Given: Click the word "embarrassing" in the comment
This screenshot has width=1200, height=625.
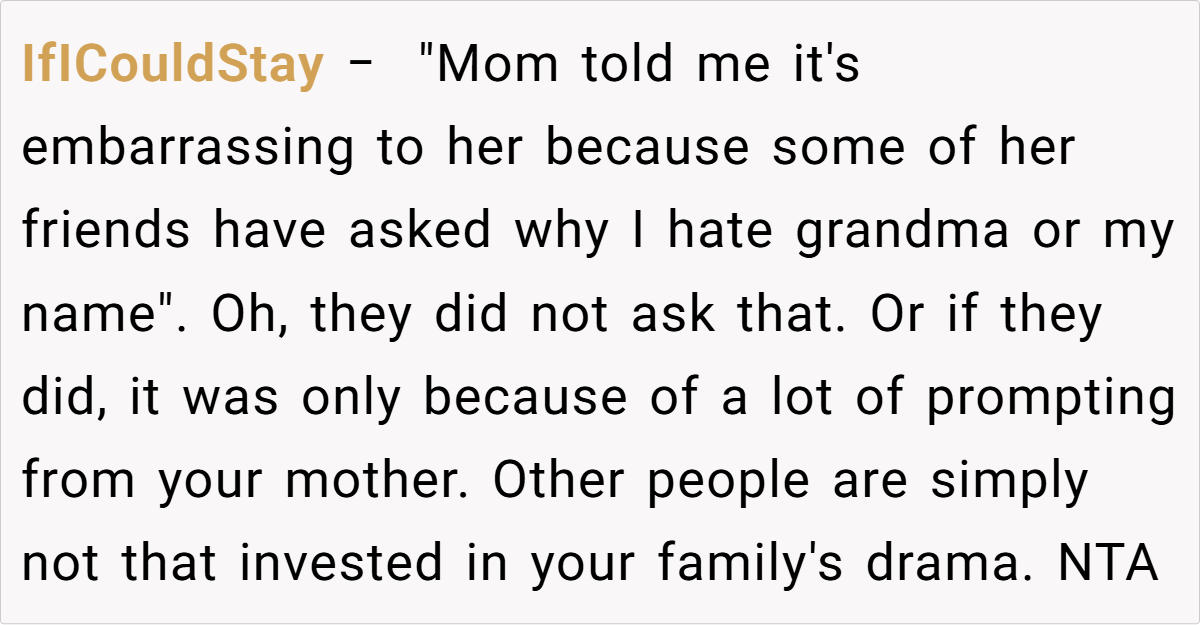Looking at the screenshot, I should [x=188, y=149].
